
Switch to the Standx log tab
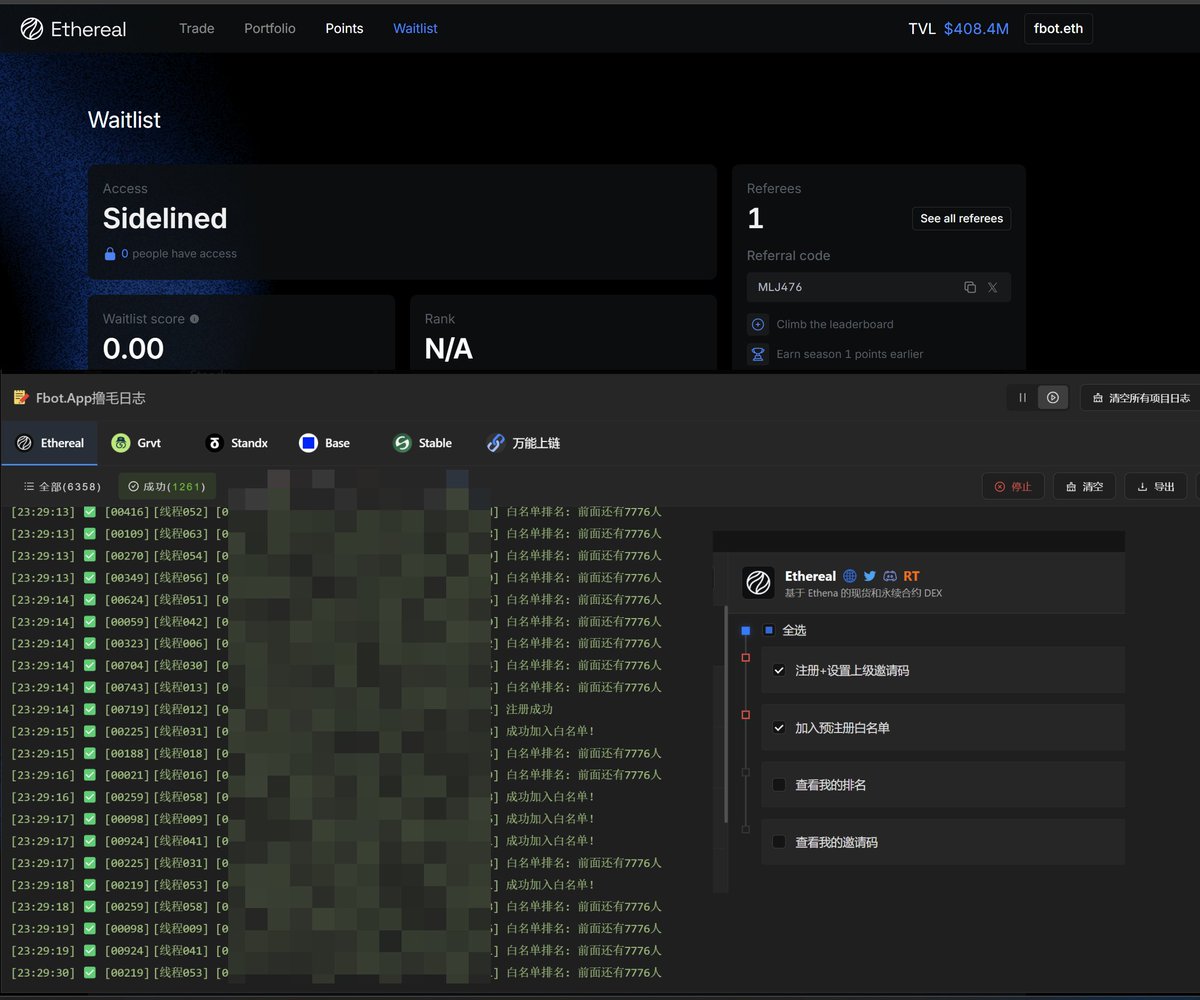[x=237, y=443]
